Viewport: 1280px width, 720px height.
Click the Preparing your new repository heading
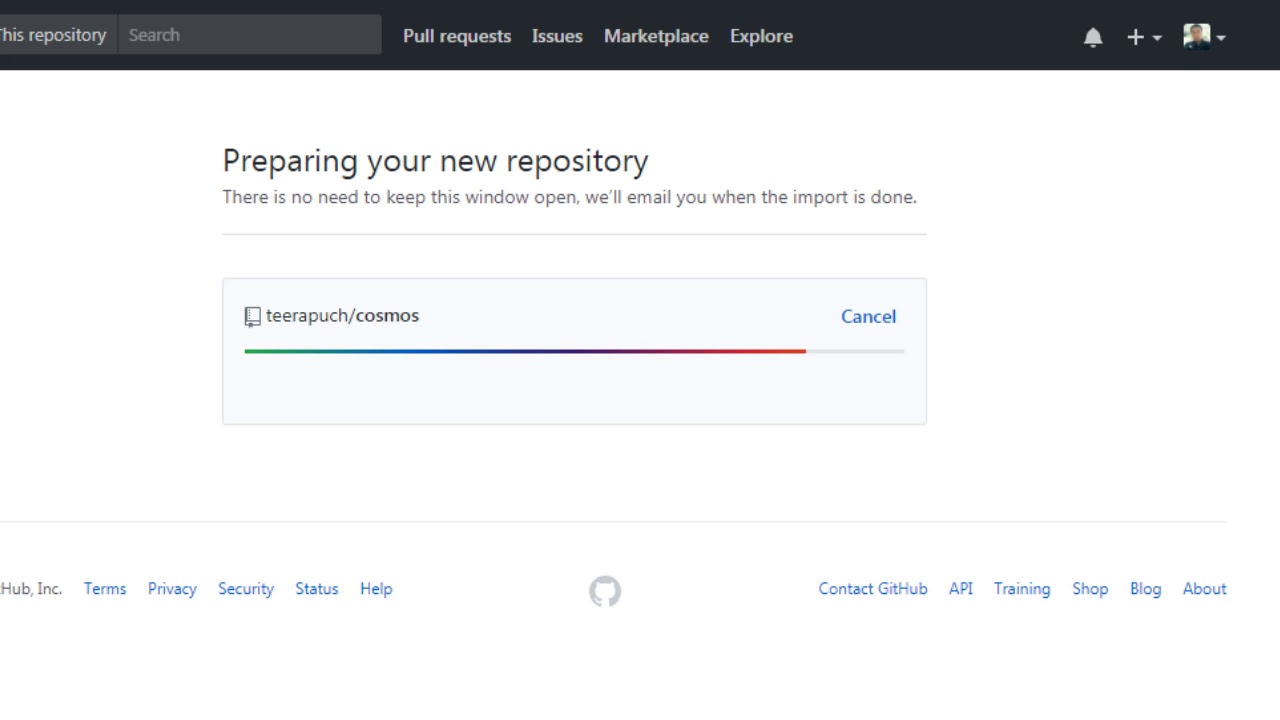click(x=435, y=161)
